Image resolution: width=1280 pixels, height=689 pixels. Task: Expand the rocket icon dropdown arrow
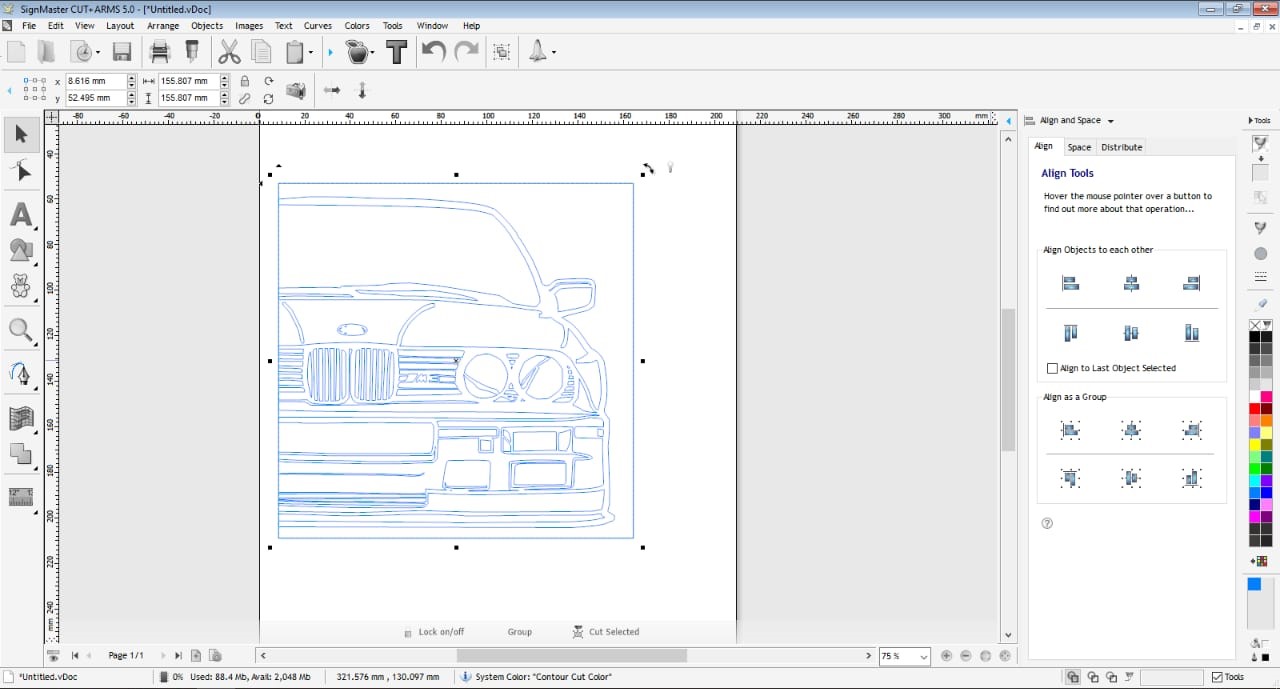coord(553,52)
